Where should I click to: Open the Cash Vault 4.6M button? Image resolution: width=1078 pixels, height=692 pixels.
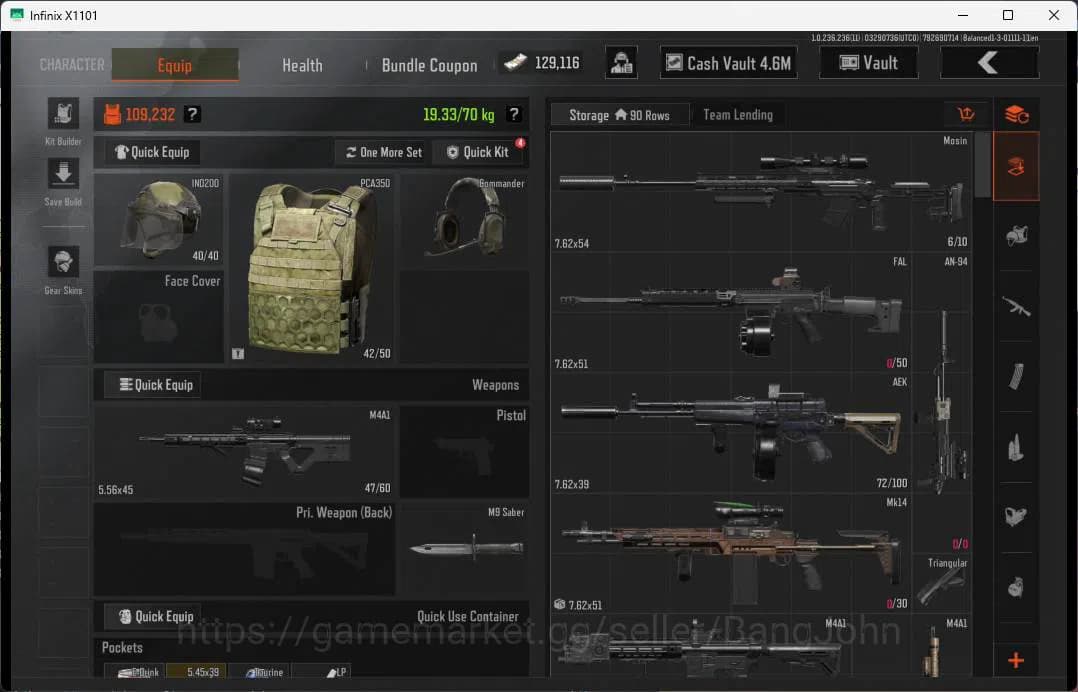point(729,63)
